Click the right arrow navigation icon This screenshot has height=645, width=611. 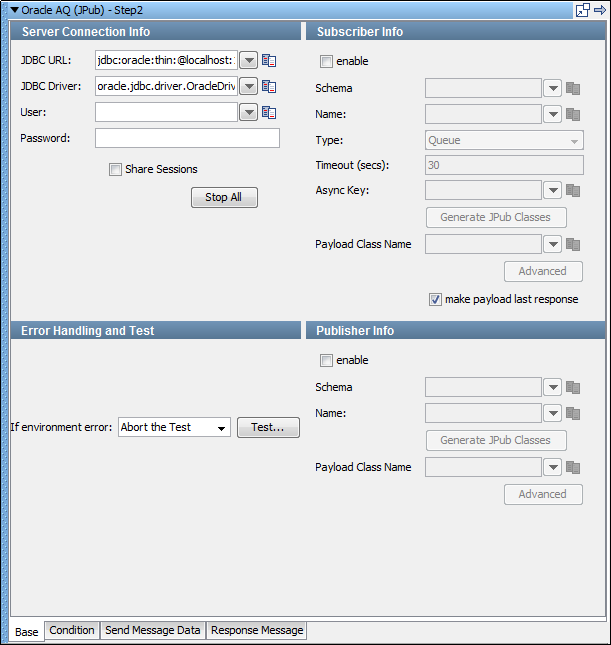600,10
